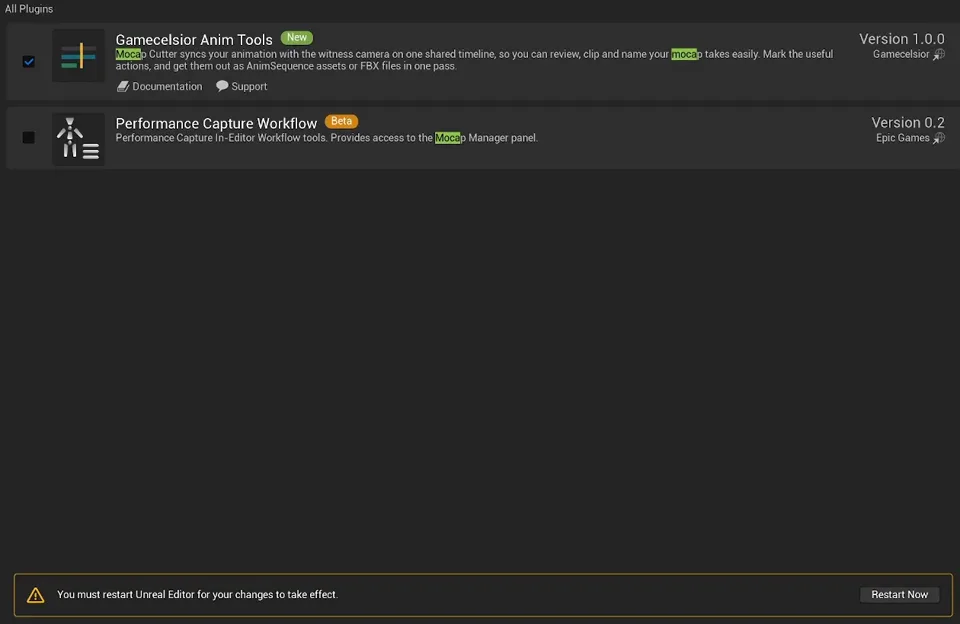Click the orange Beta badge
Viewport: 960px width, 624px height.
(341, 121)
